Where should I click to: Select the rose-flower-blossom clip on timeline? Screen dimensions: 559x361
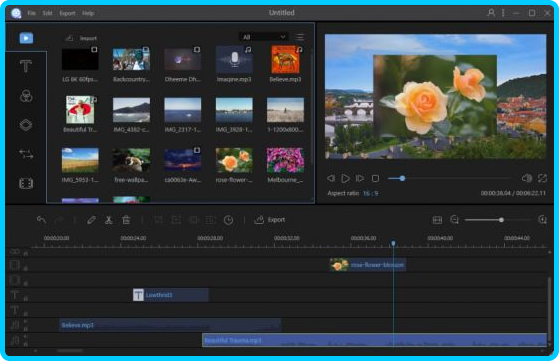tap(368, 265)
